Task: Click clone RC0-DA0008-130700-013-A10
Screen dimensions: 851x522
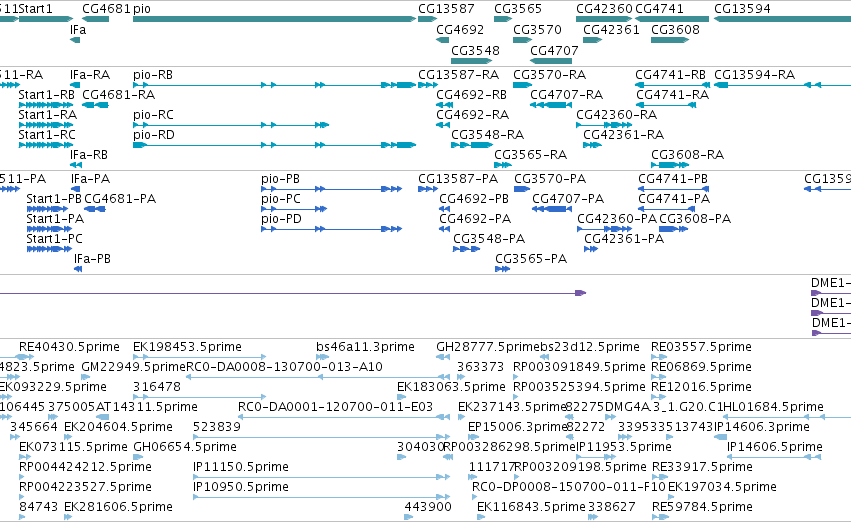Action: tap(284, 367)
